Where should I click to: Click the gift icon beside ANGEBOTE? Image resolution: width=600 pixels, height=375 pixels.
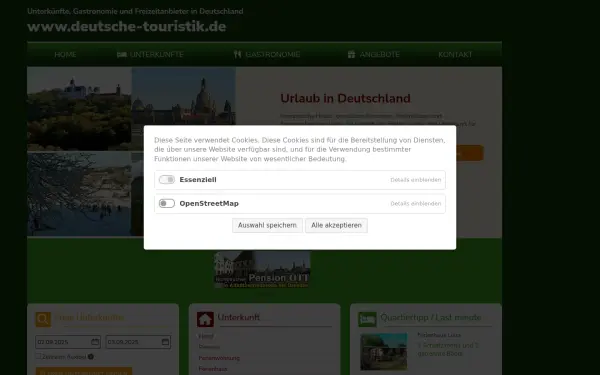pyautogui.click(x=351, y=54)
